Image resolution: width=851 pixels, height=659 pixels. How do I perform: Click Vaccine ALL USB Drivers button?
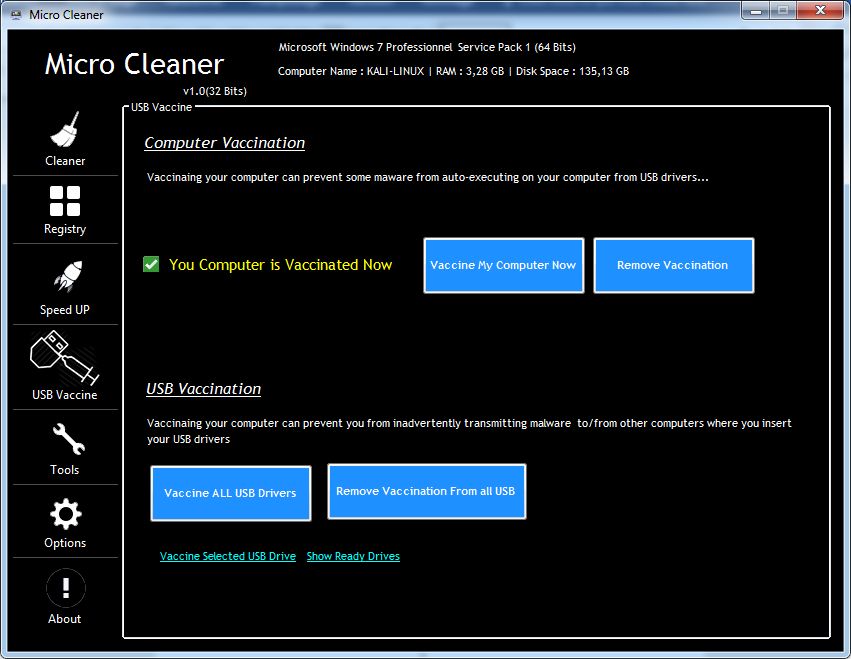coord(231,493)
